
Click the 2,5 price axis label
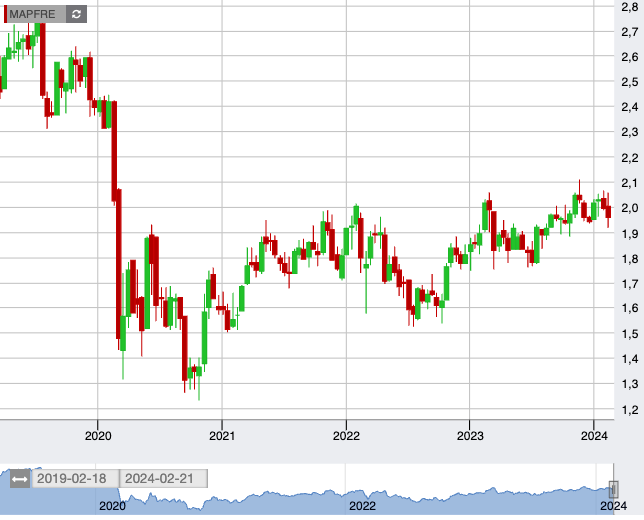630,82
